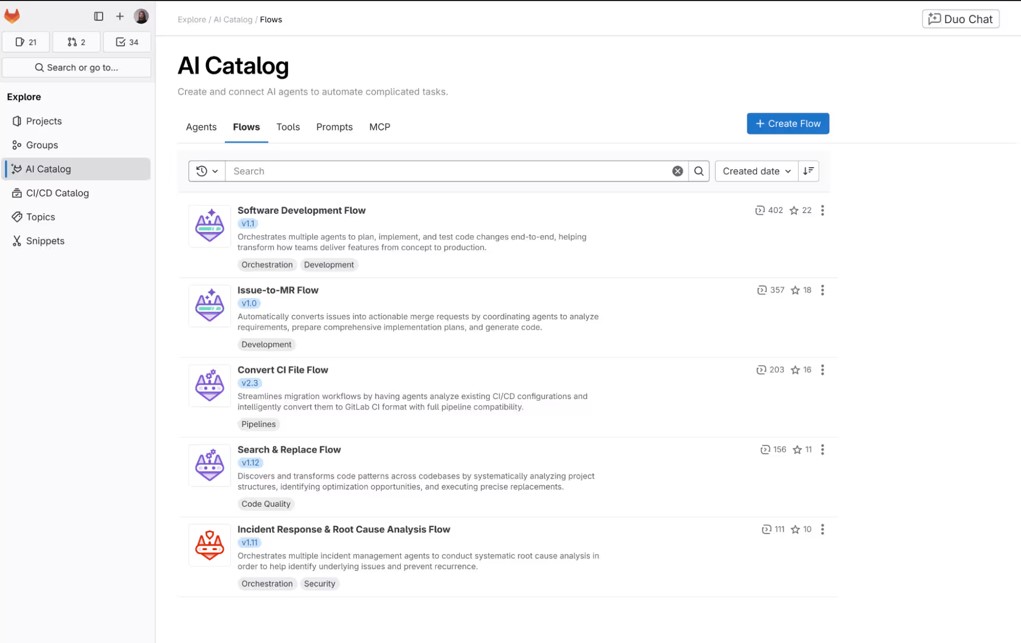Viewport: 1021px width, 643px height.
Task: Switch to the Prompts tab
Action: [334, 127]
